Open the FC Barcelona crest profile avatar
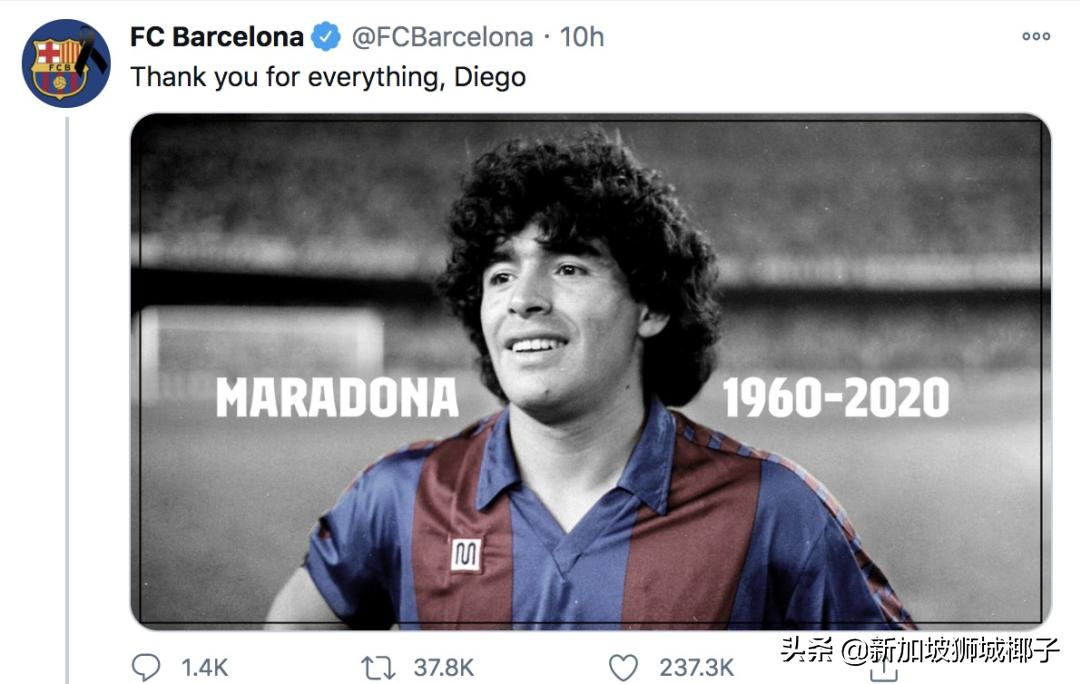This screenshot has width=1080, height=684. pyautogui.click(x=66, y=64)
